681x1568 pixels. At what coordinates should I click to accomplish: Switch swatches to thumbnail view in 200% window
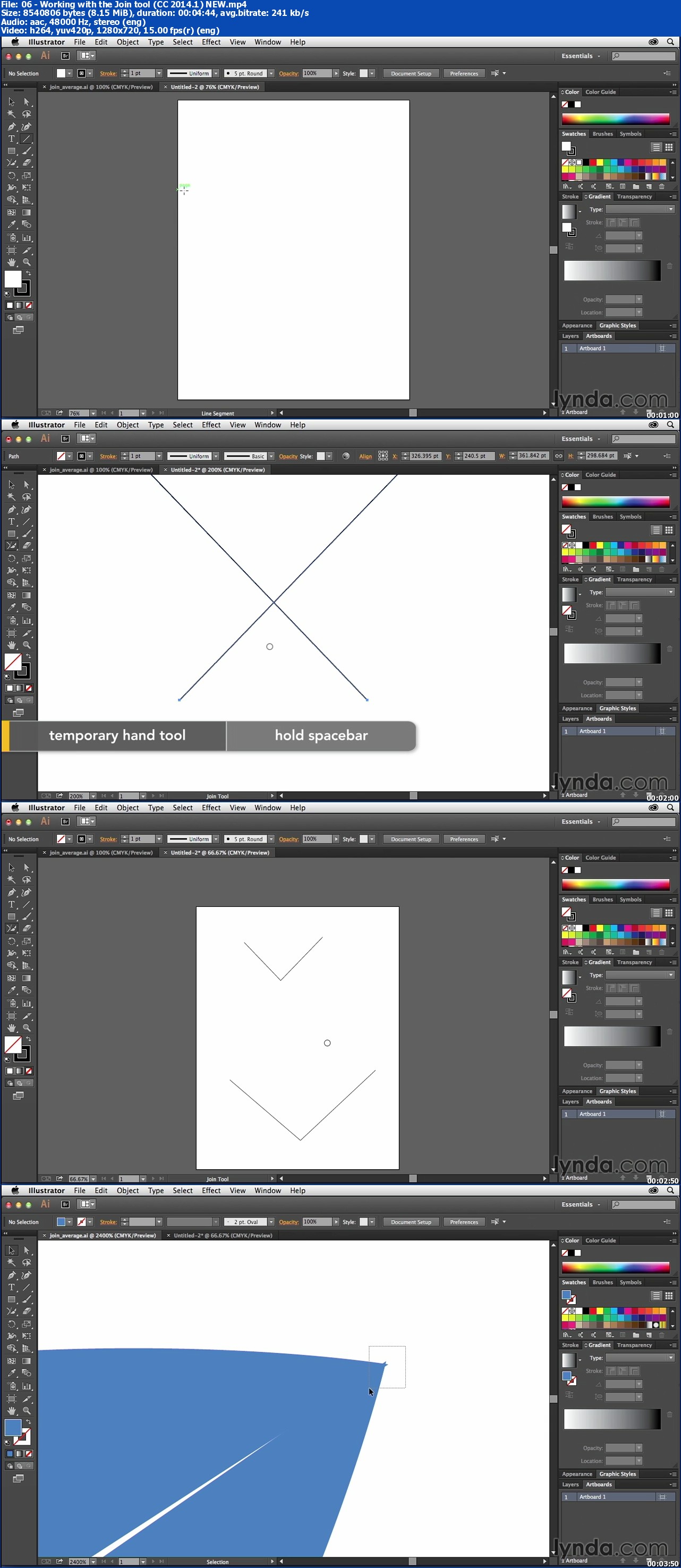(x=669, y=530)
